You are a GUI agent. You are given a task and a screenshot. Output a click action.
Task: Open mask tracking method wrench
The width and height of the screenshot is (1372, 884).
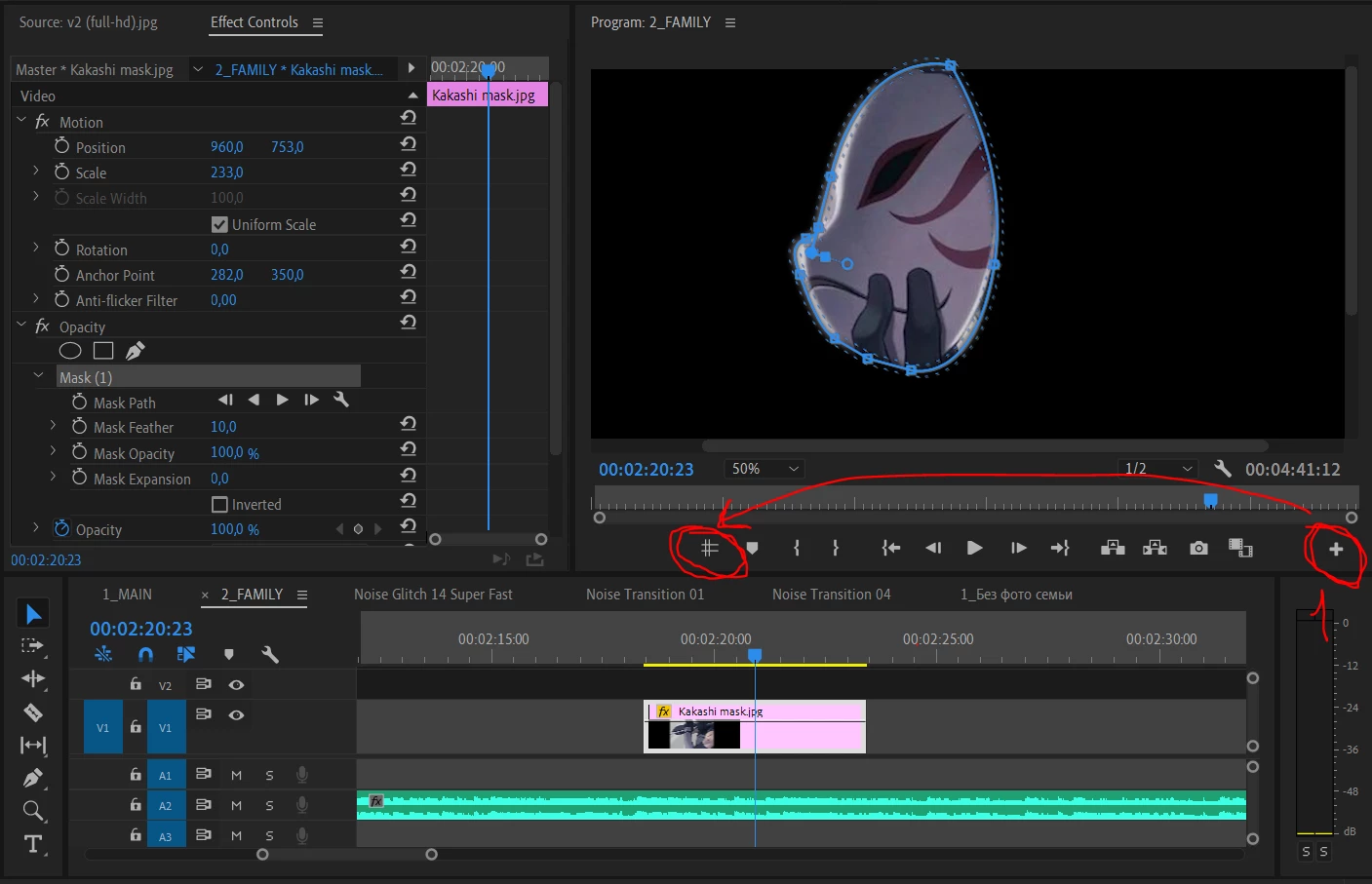(x=341, y=400)
